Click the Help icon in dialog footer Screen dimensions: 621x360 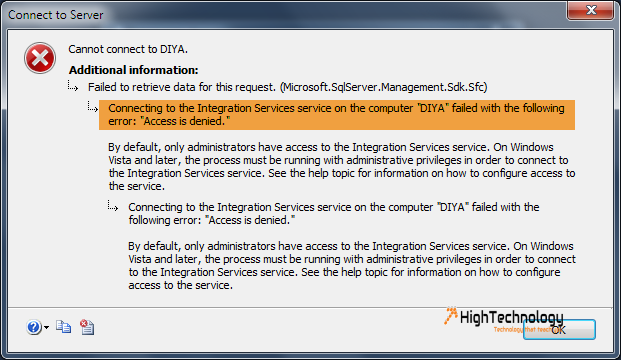tap(34, 327)
